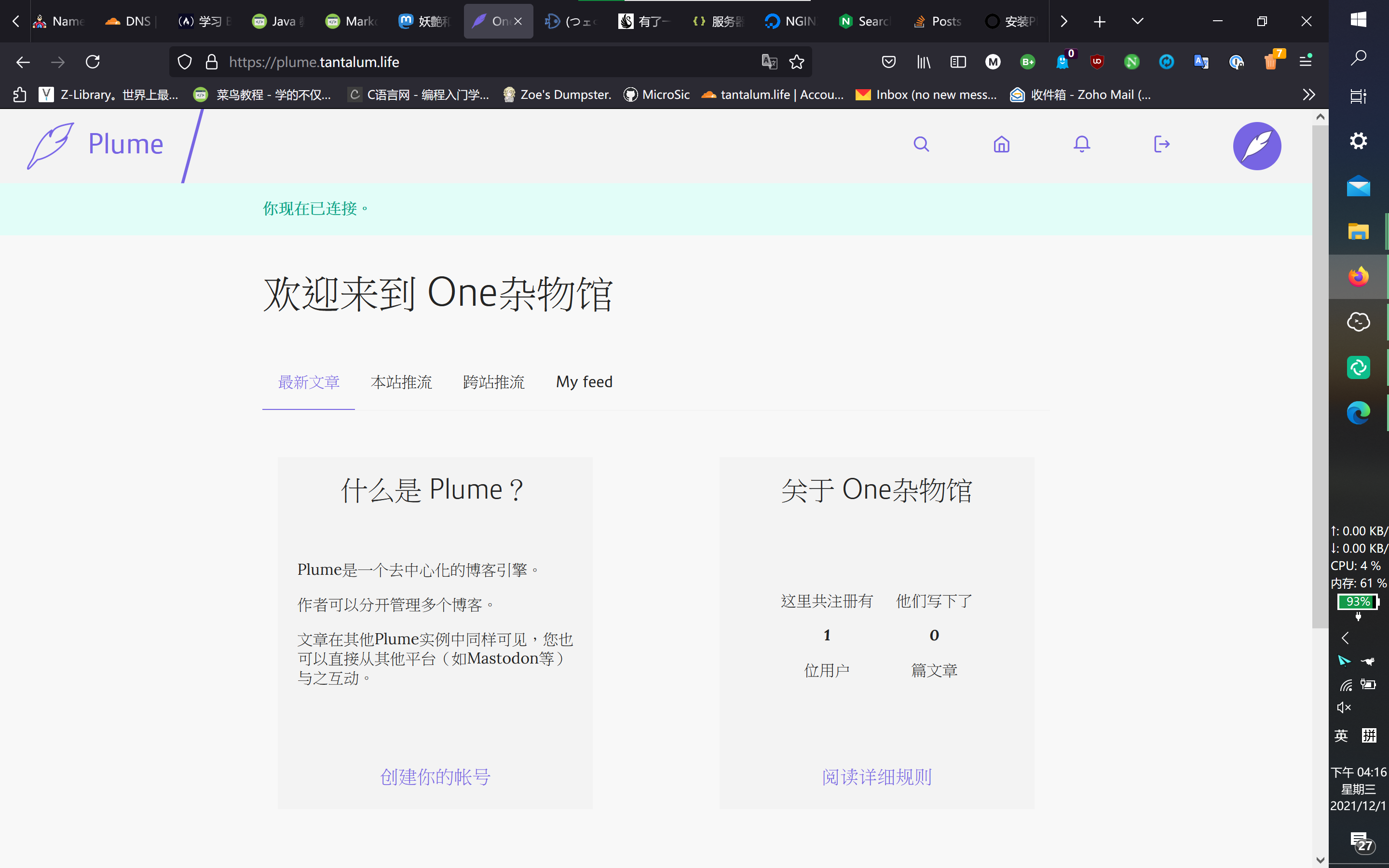Screen dimensions: 1389x868
Task: Switch to the 本站推流 tab
Action: pyautogui.click(x=401, y=382)
